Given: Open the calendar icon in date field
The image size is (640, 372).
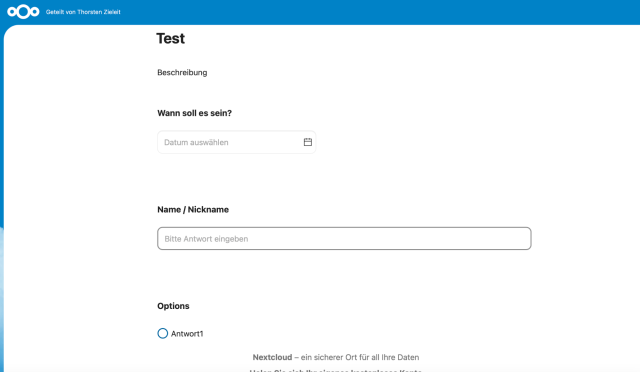Looking at the screenshot, I should [x=308, y=142].
